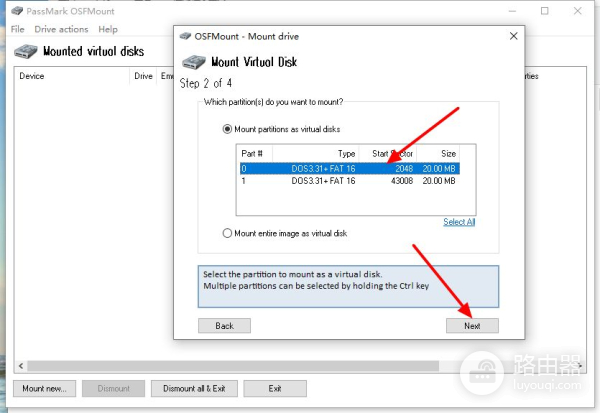Click the Type column header in partition list
Image resolution: width=600 pixels, height=413 pixels.
[x=316, y=154]
